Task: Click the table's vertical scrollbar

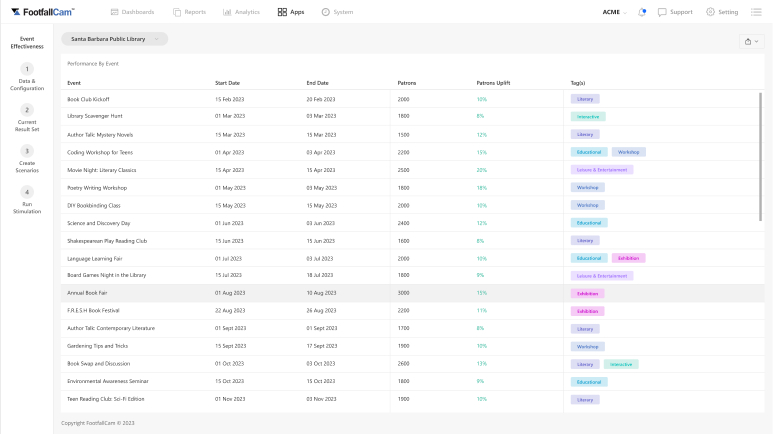Action: (x=762, y=150)
